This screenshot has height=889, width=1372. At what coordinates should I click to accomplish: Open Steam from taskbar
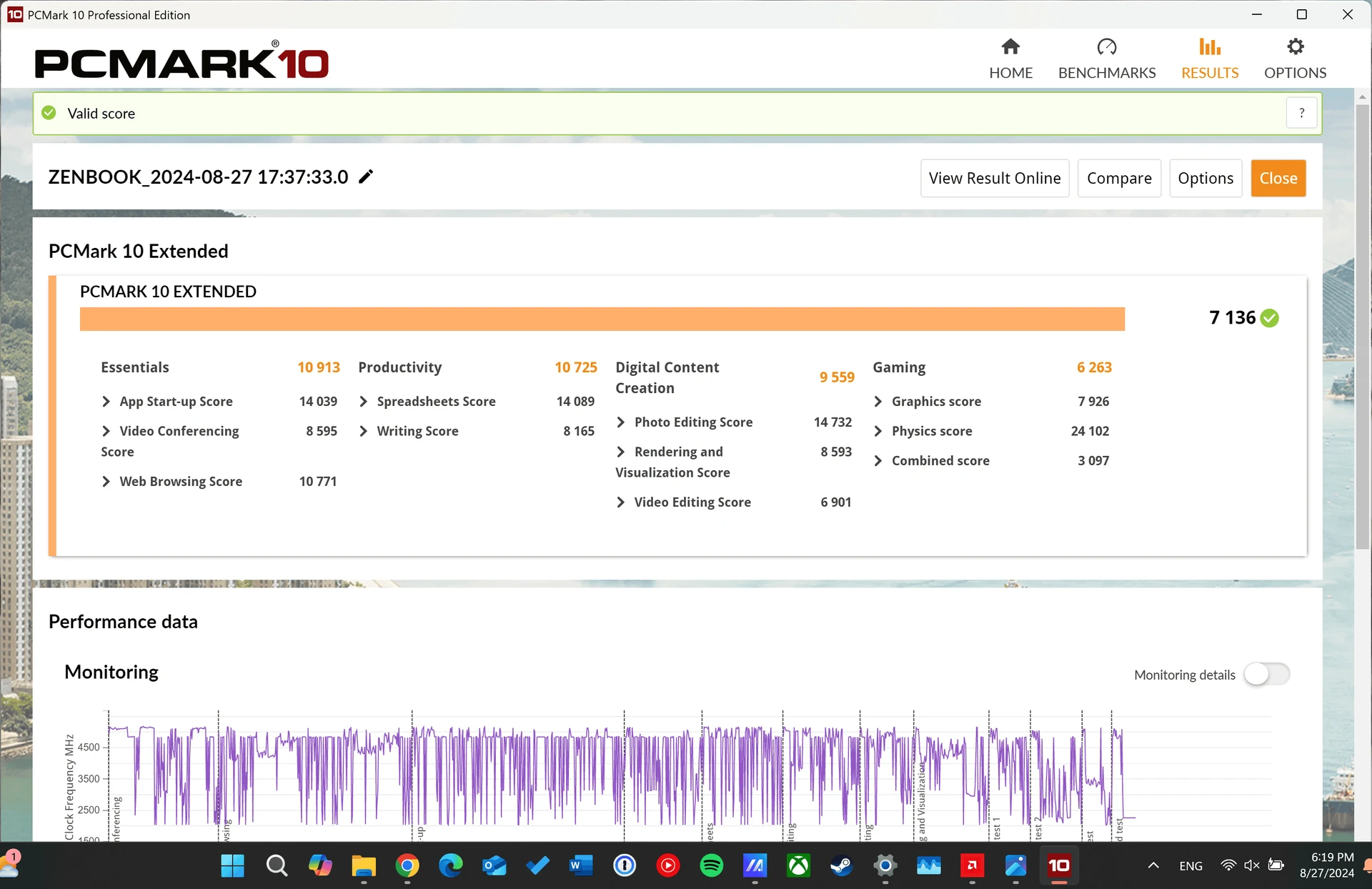click(x=842, y=866)
